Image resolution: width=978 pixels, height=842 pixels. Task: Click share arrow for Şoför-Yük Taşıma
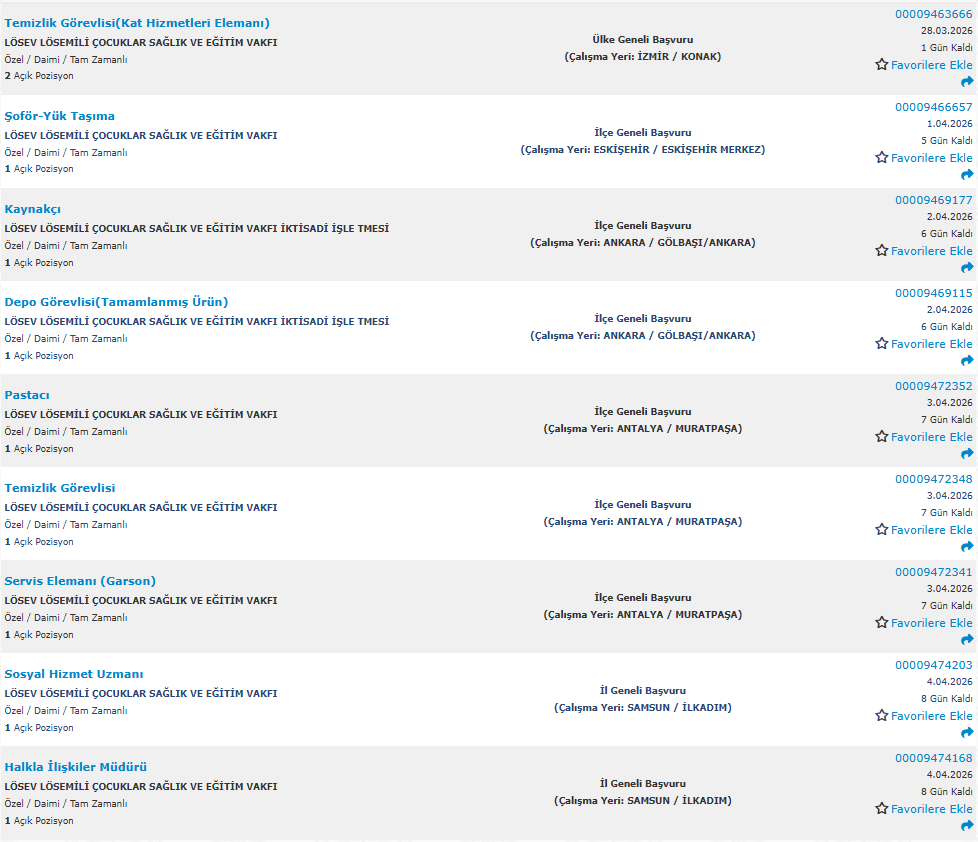point(967,175)
